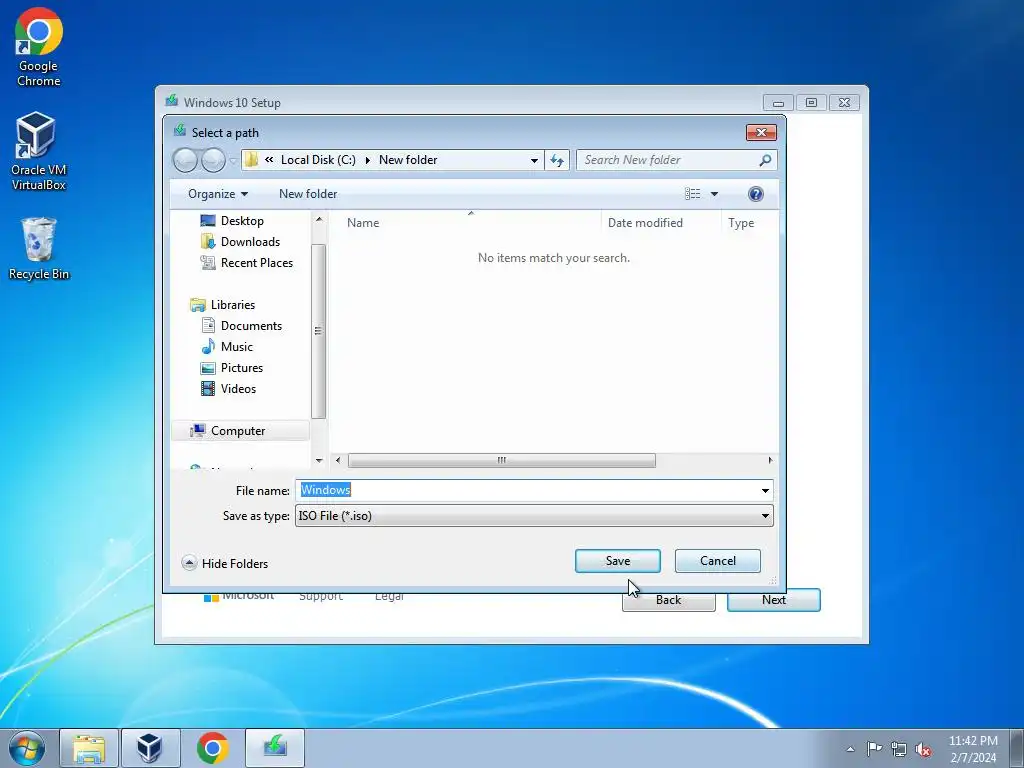
Task: Click Back in Windows 10 Setup window
Action: [x=669, y=600]
